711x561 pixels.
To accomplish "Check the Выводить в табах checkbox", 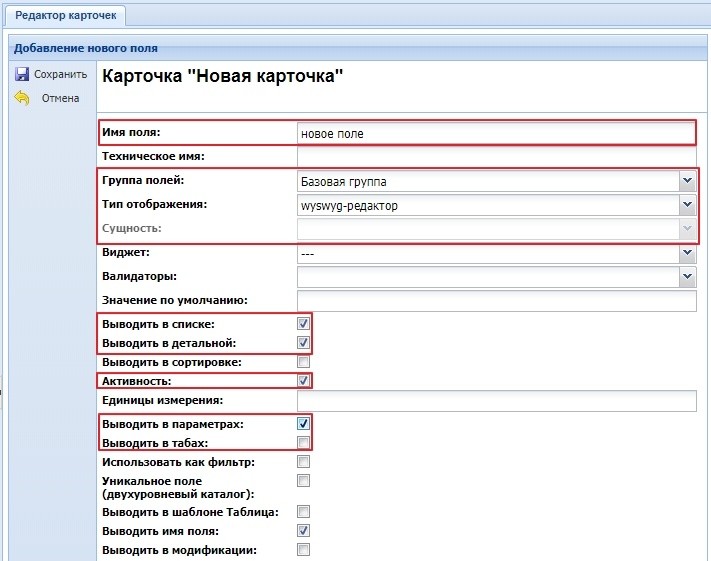I will click(303, 442).
